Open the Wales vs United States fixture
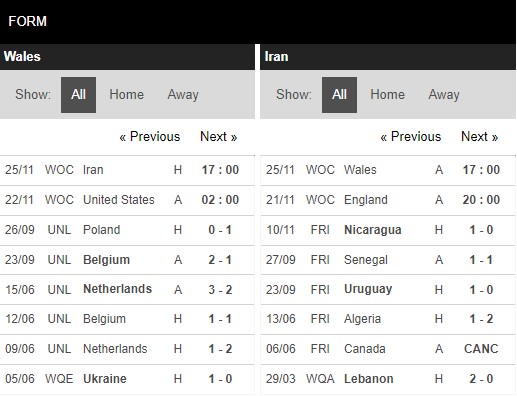517x396 pixels. [x=127, y=200]
